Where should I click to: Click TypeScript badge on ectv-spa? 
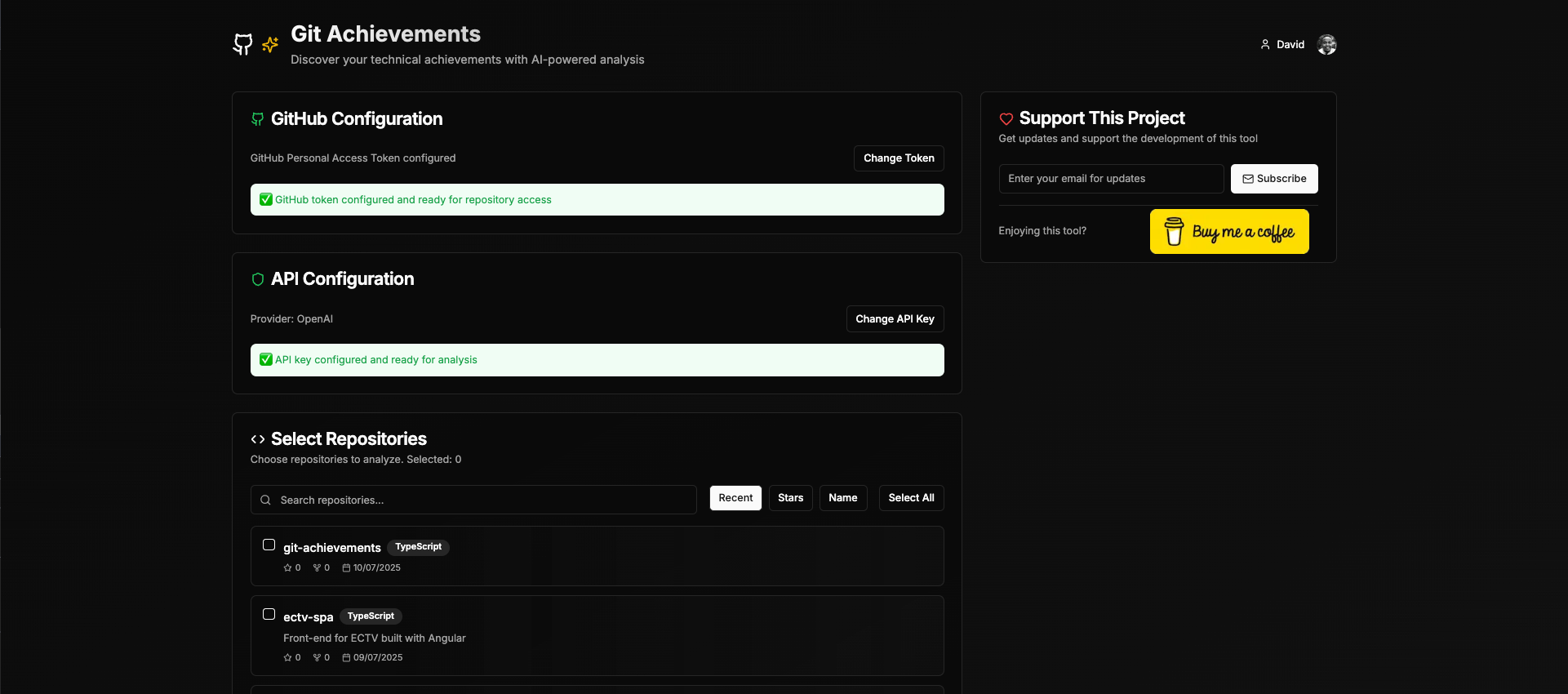pyautogui.click(x=371, y=616)
